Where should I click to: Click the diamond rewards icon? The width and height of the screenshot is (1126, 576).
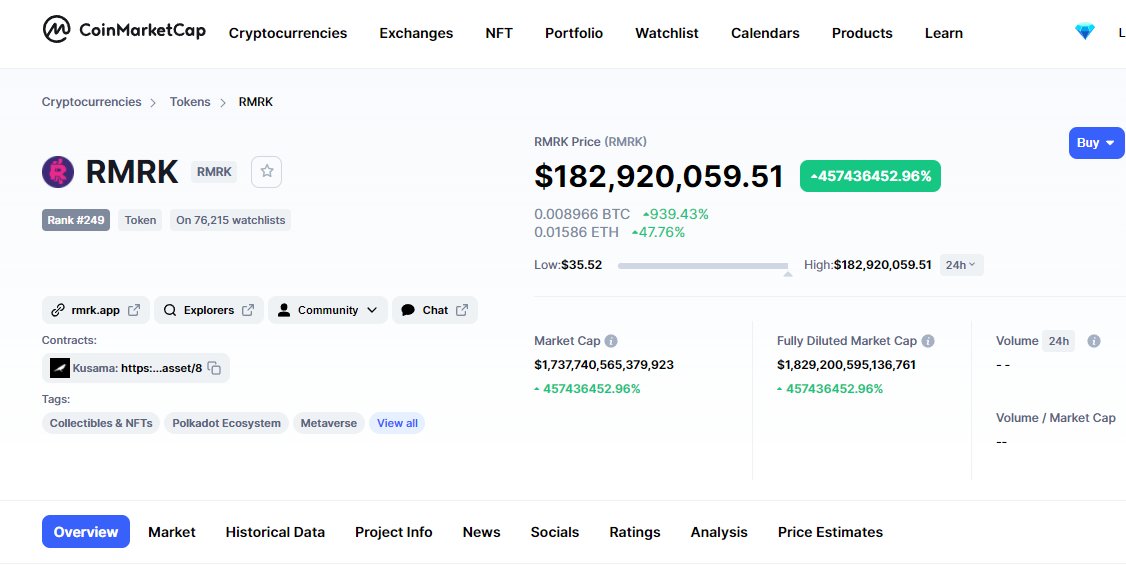pyautogui.click(x=1084, y=32)
